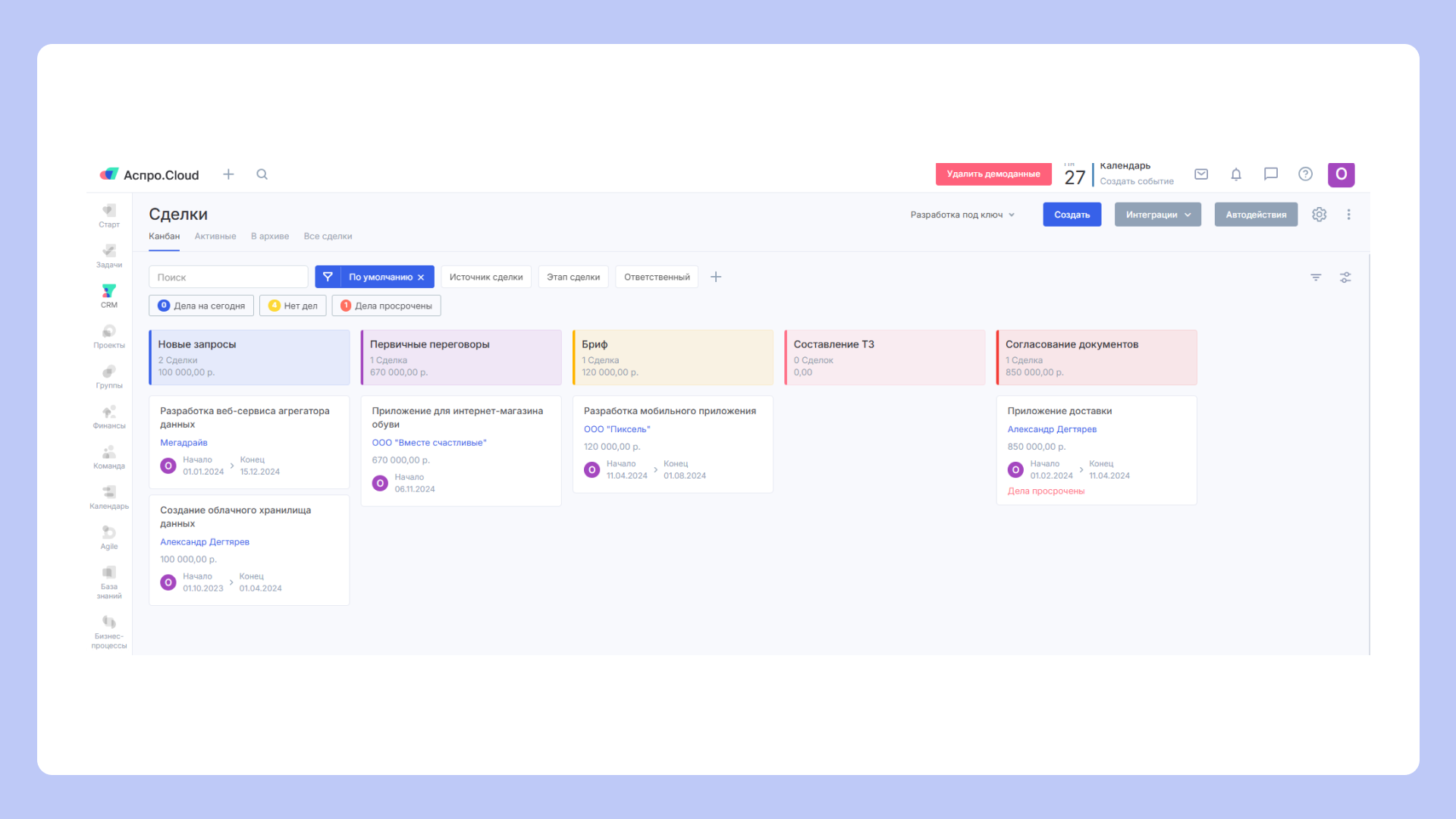Expand the 'Разработка под ключ' pipeline dropdown
The height and width of the screenshot is (819, 1456).
pos(962,215)
